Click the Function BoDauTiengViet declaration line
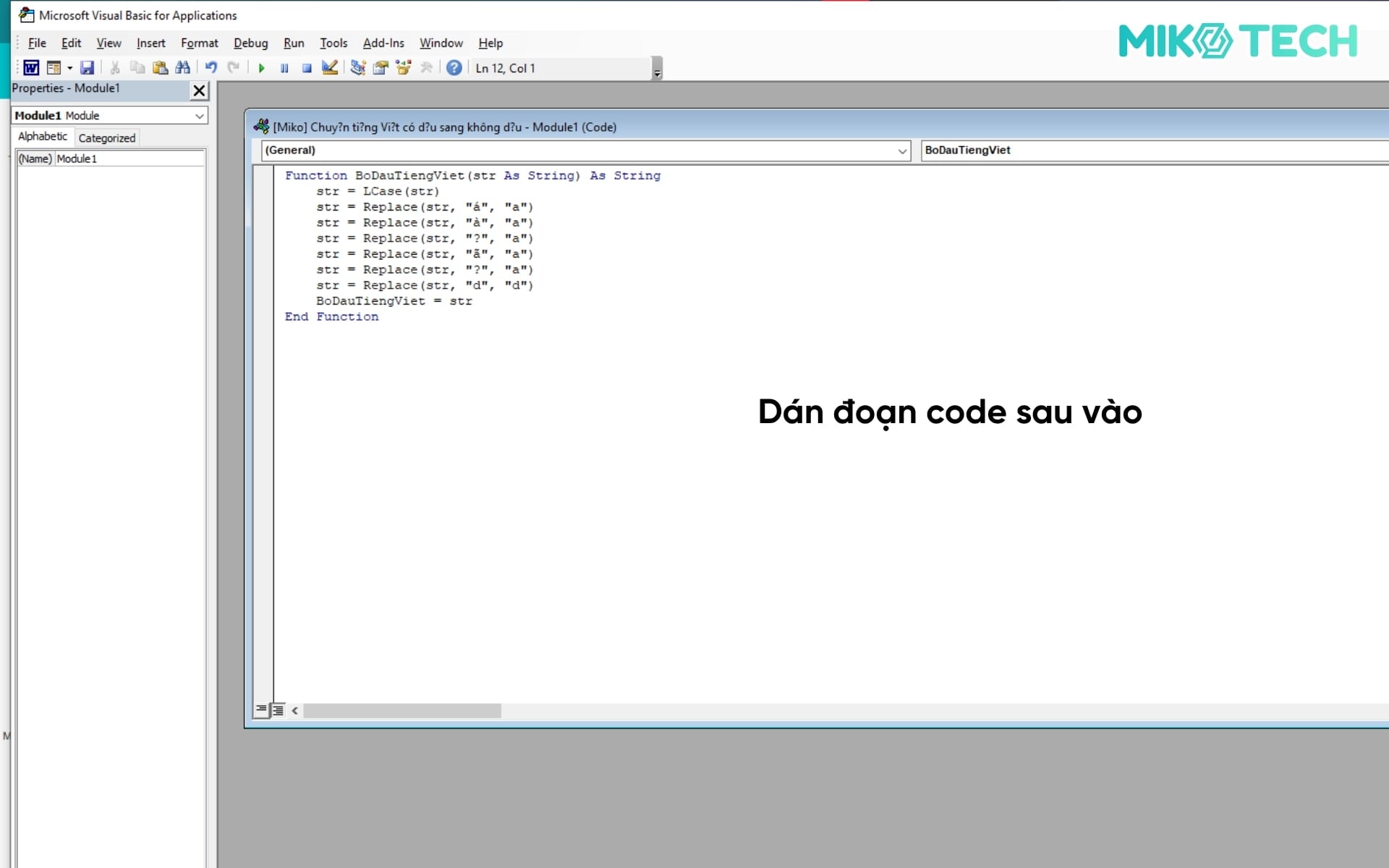 [472, 176]
